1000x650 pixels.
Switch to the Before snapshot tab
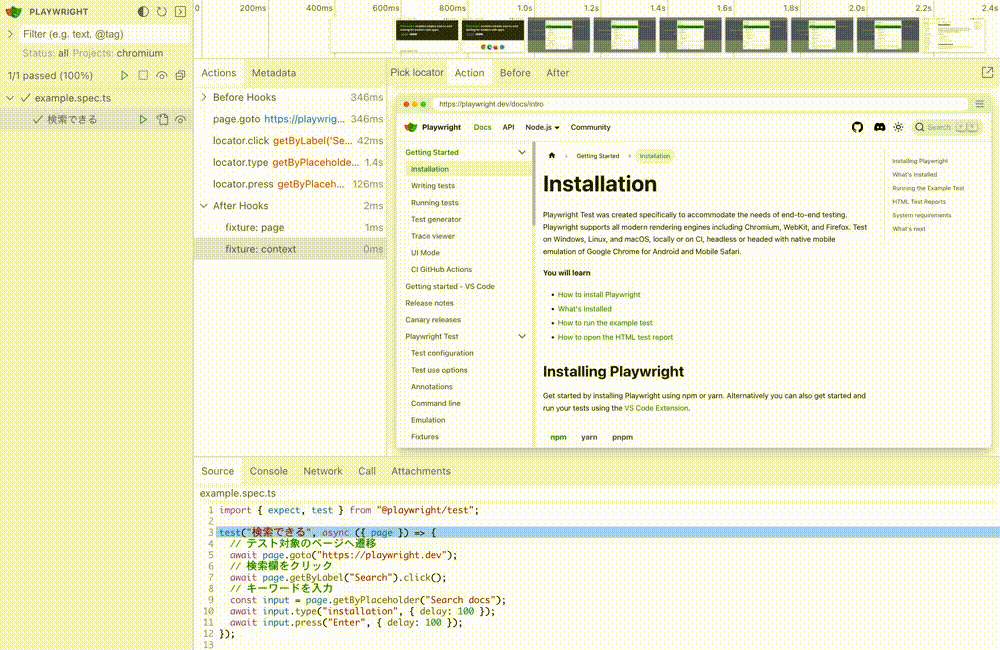515,73
